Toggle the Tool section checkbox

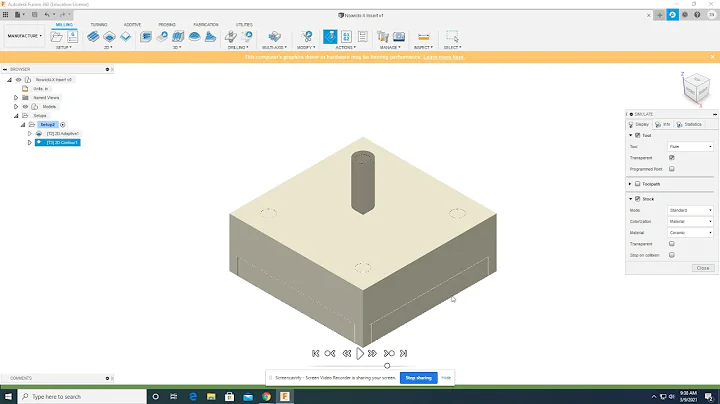point(637,135)
